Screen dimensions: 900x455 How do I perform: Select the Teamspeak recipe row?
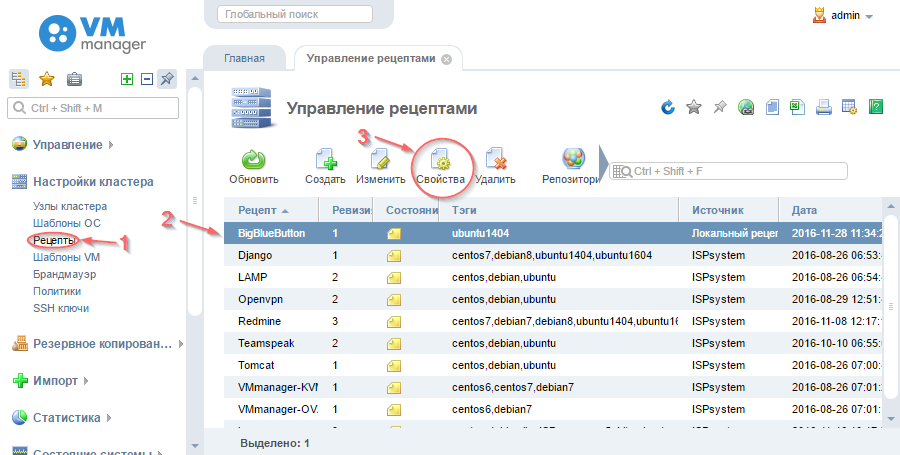[553, 343]
